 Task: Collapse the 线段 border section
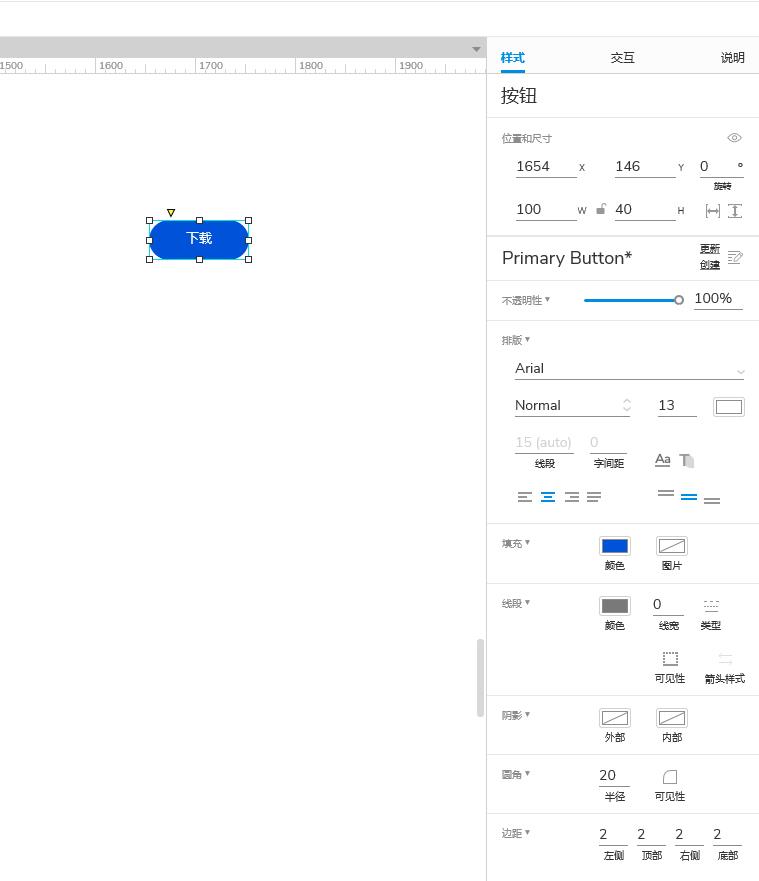pyautogui.click(x=516, y=603)
